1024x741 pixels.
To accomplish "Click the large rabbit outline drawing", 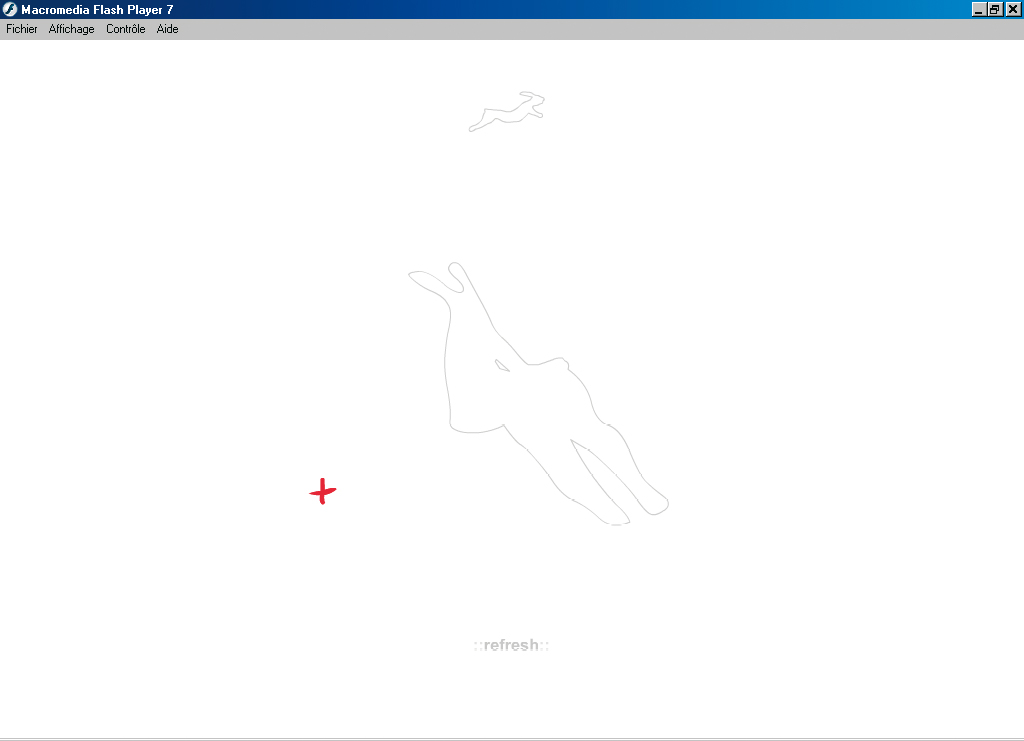I will 538,393.
